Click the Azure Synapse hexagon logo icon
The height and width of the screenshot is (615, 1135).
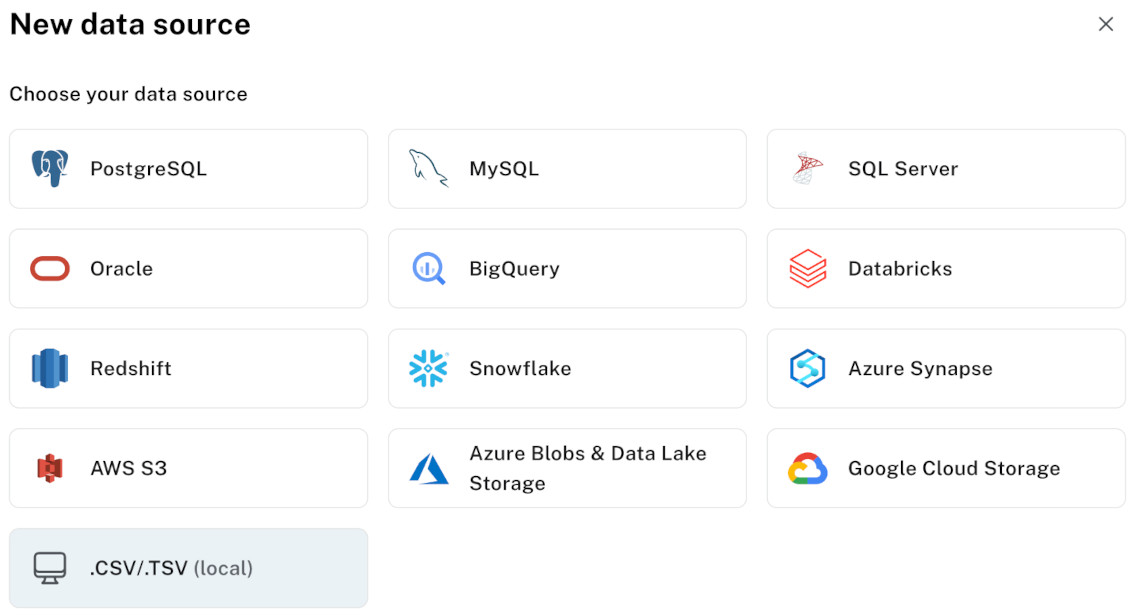[x=807, y=368]
